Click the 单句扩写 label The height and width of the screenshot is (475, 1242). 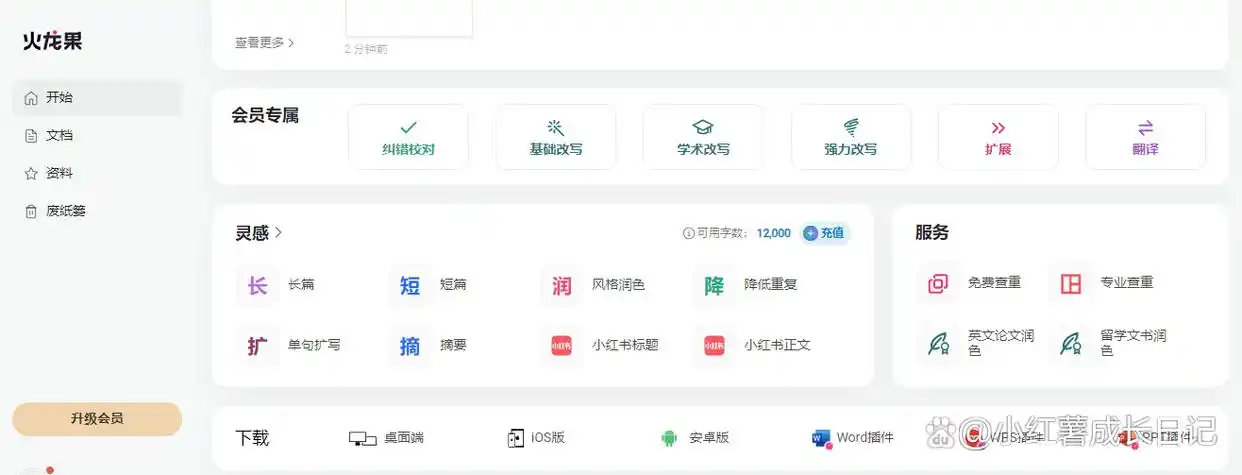point(314,346)
